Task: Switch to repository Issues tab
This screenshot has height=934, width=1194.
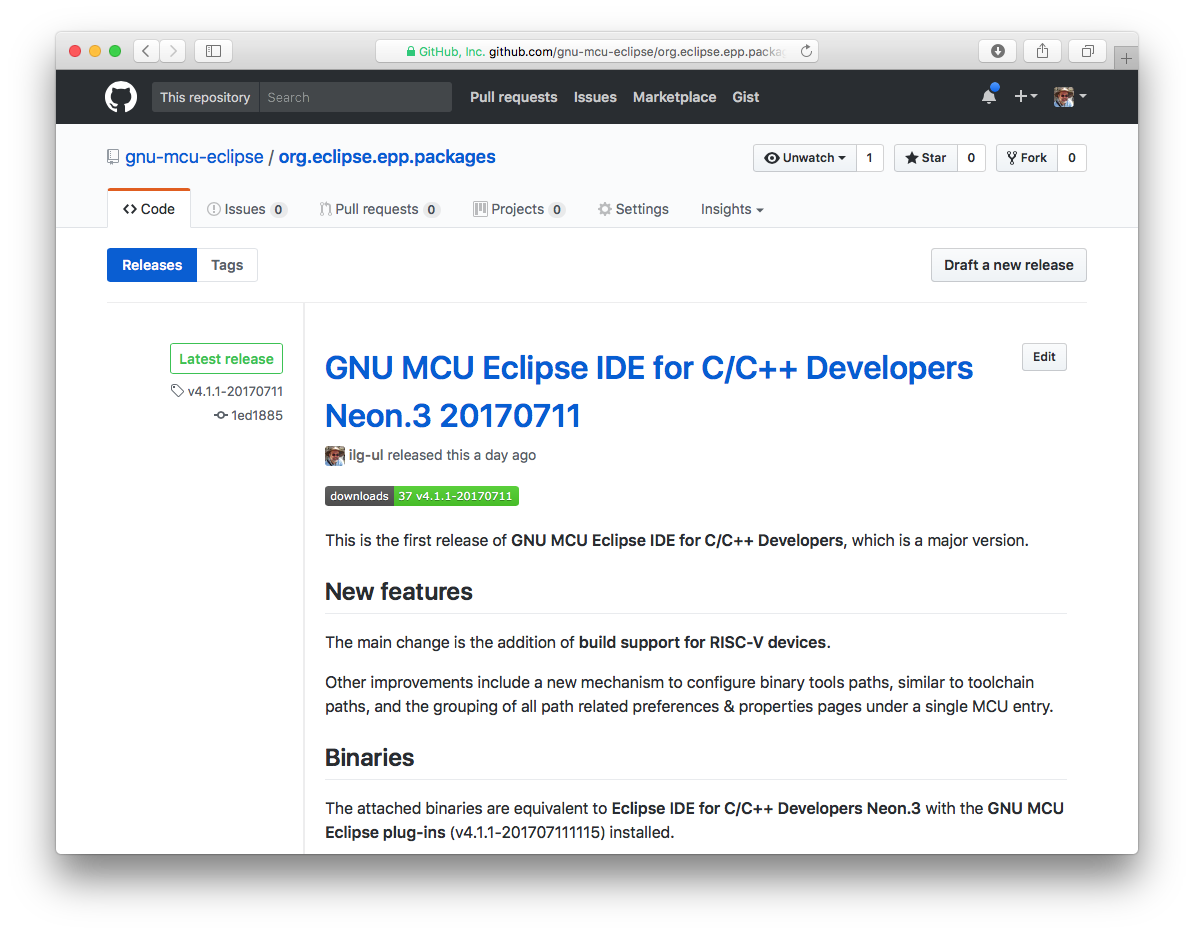Action: click(247, 209)
